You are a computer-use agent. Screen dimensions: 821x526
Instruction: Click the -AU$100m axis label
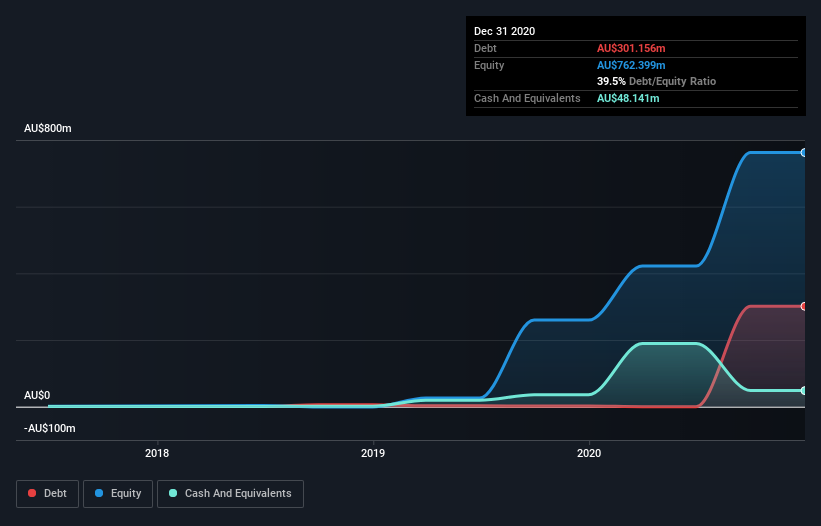click(x=50, y=428)
